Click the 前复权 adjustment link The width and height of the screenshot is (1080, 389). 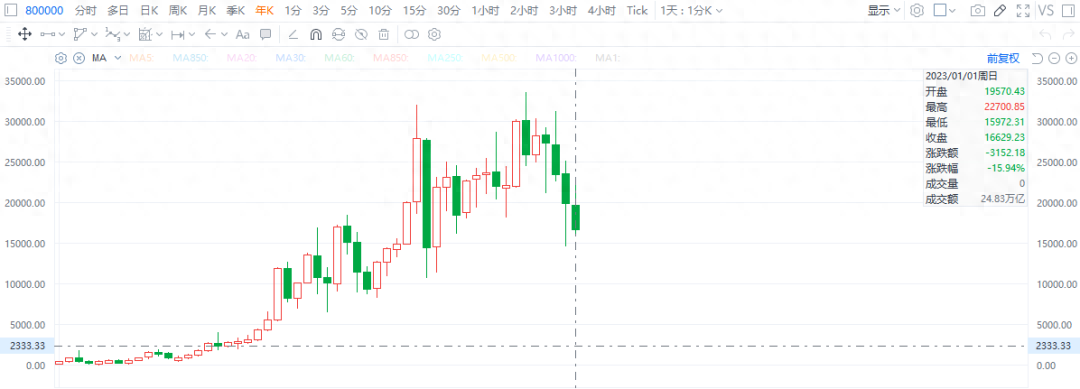click(1003, 59)
